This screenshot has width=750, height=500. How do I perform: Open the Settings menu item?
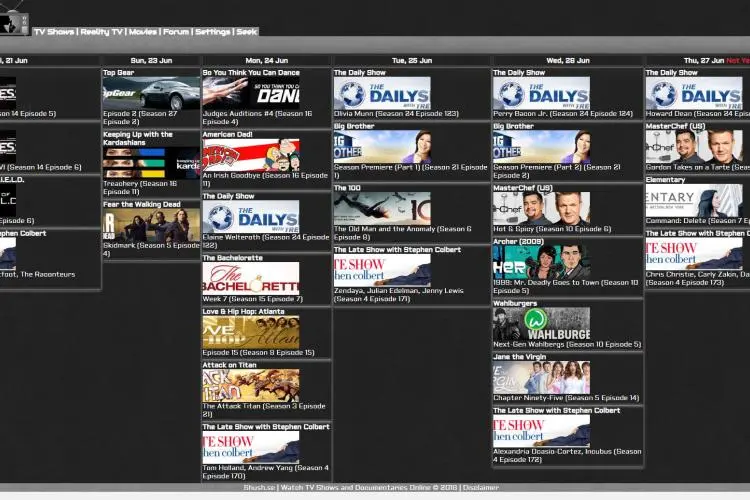(212, 32)
